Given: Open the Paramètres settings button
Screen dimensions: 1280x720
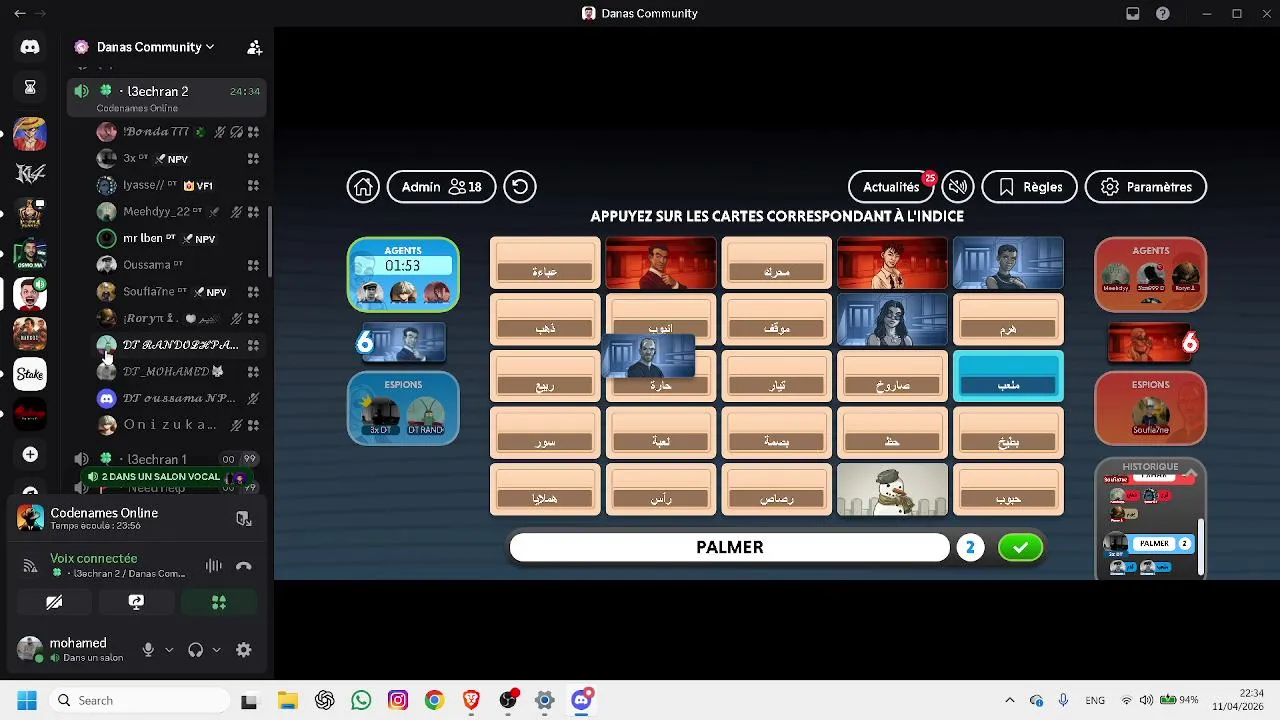Looking at the screenshot, I should [1146, 187].
